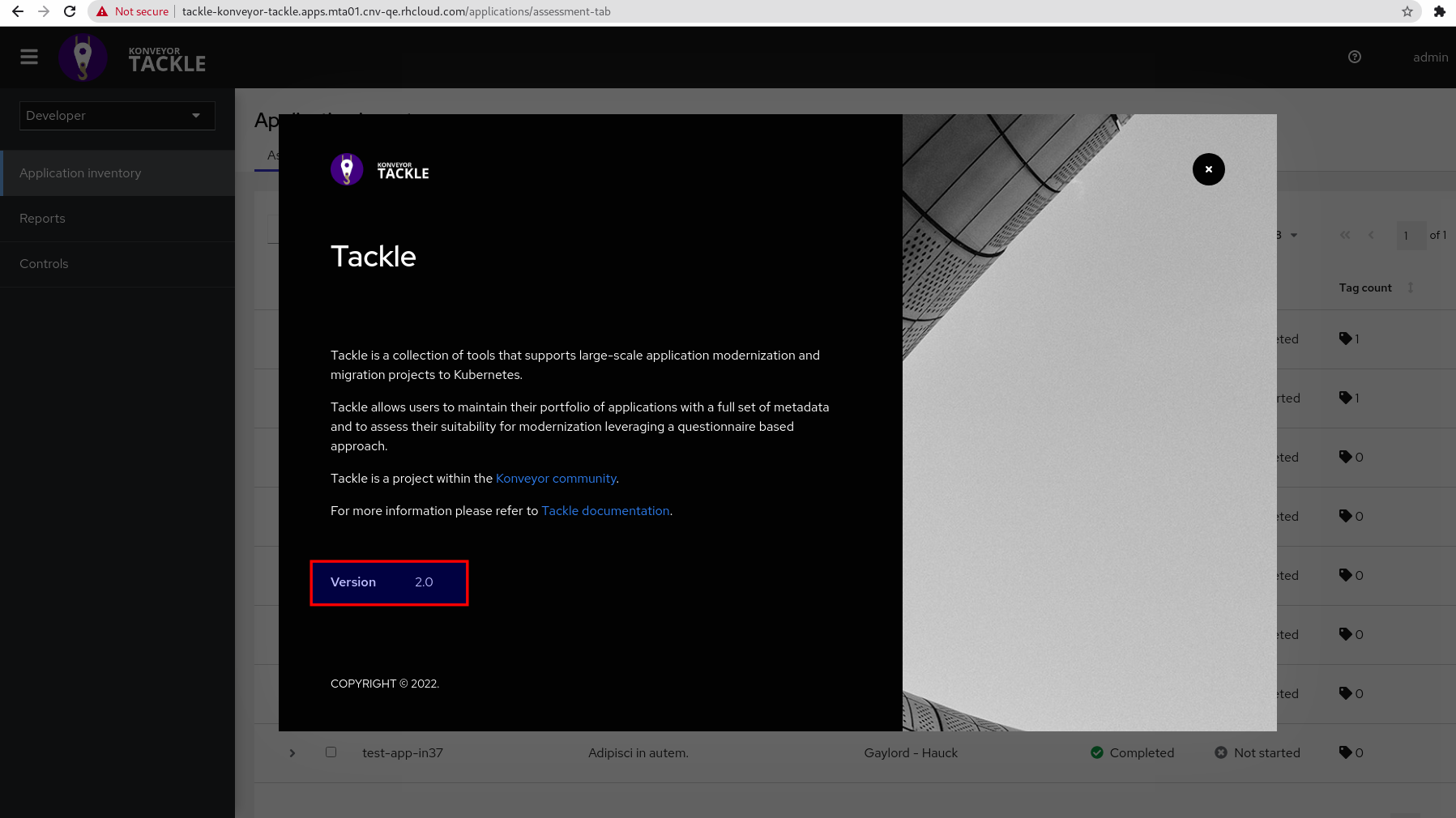The image size is (1456, 818).
Task: Click the green Completed check icon
Action: click(x=1097, y=752)
